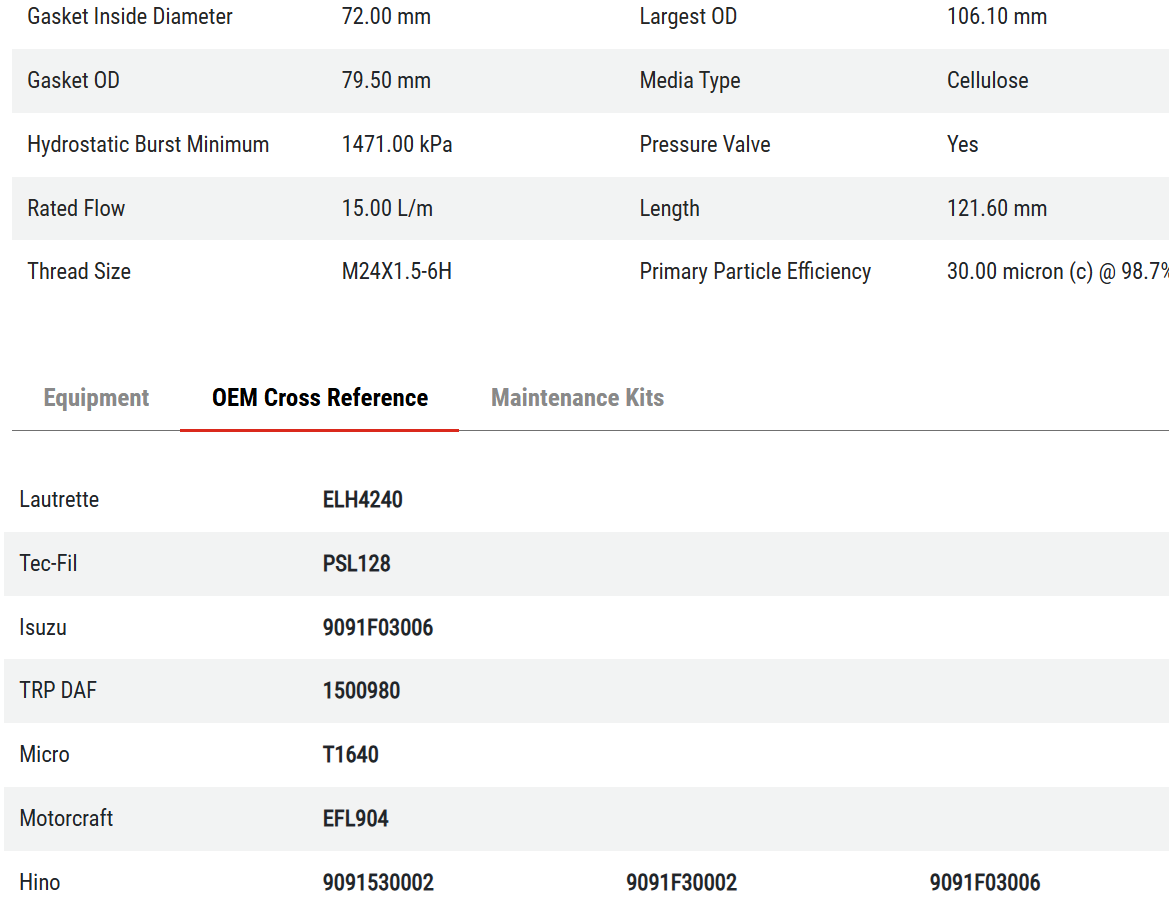Click the Hydrostatic Burst Minimum label
This screenshot has height=906, width=1169.
point(148,145)
